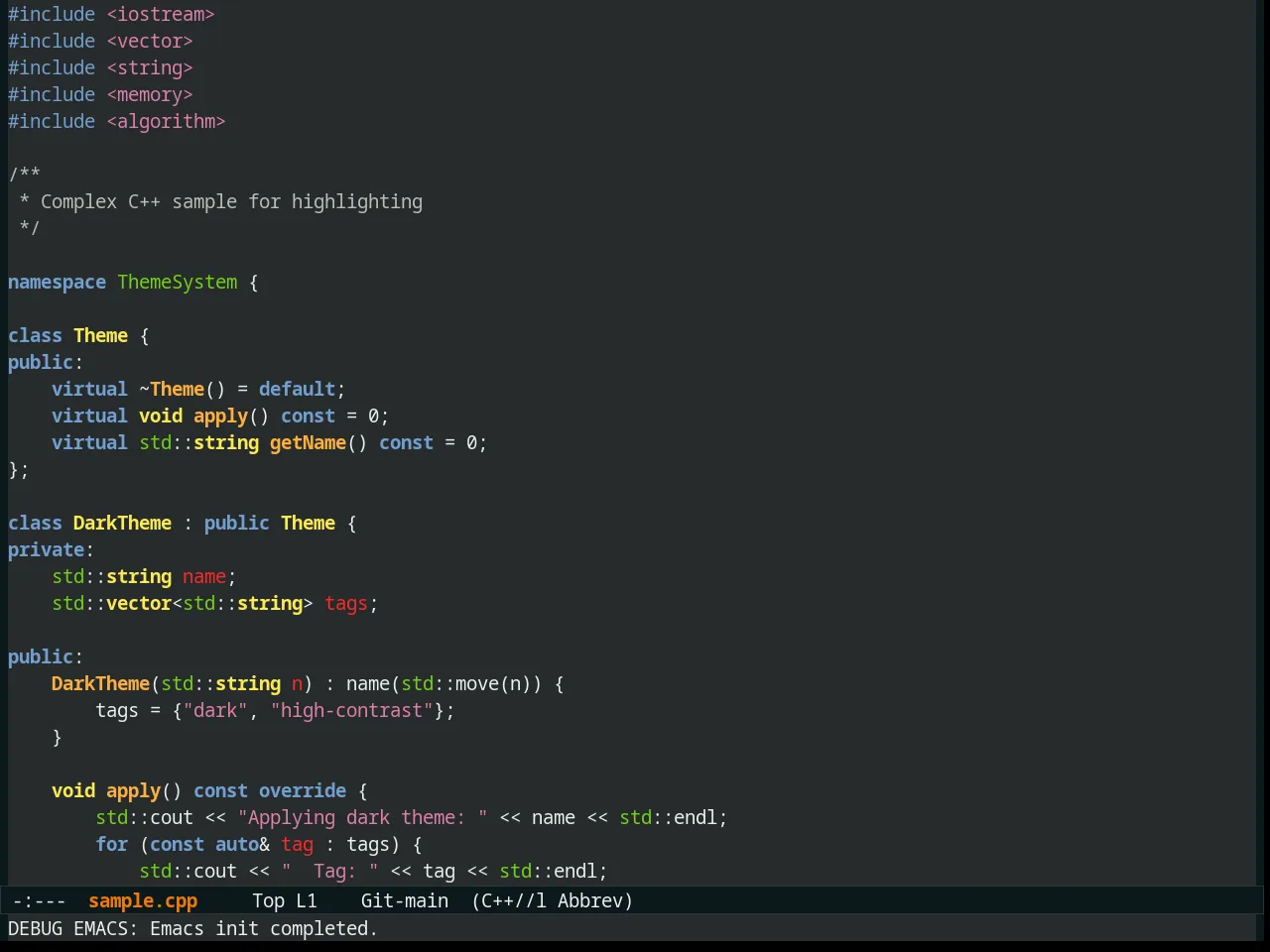Viewport: 1270px width, 952px height.
Task: Click the Abbrev minor mode indicator
Action: click(x=595, y=900)
